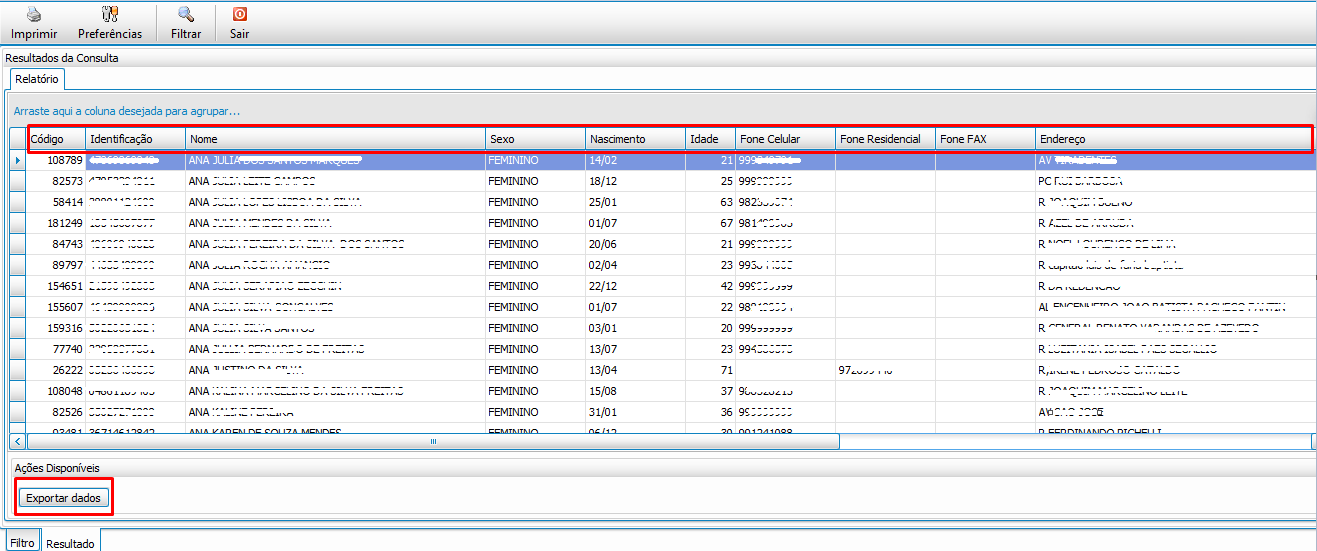This screenshot has width=1317, height=551.
Task: Click horizontal scrollbar left arrow
Action: [17, 441]
